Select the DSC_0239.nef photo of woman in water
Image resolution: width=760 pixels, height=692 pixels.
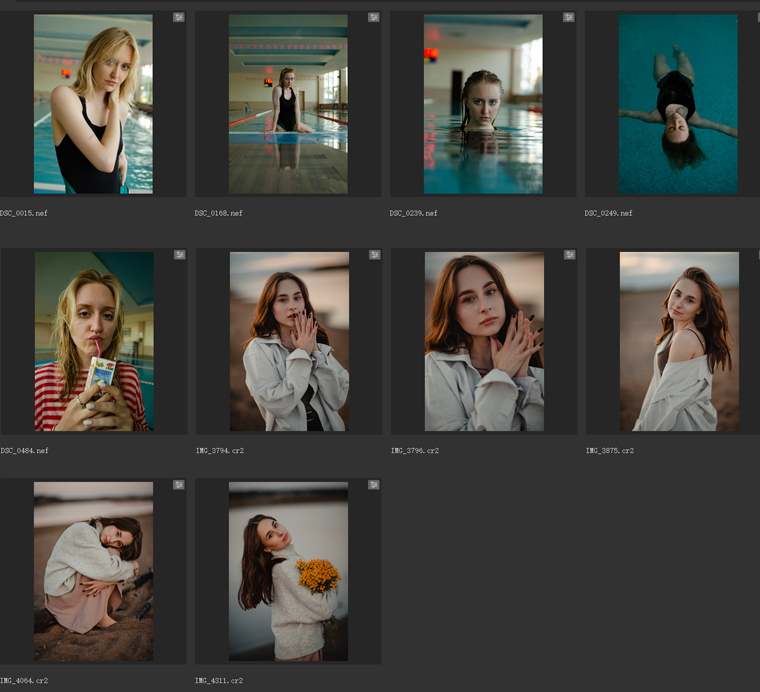pyautogui.click(x=483, y=104)
